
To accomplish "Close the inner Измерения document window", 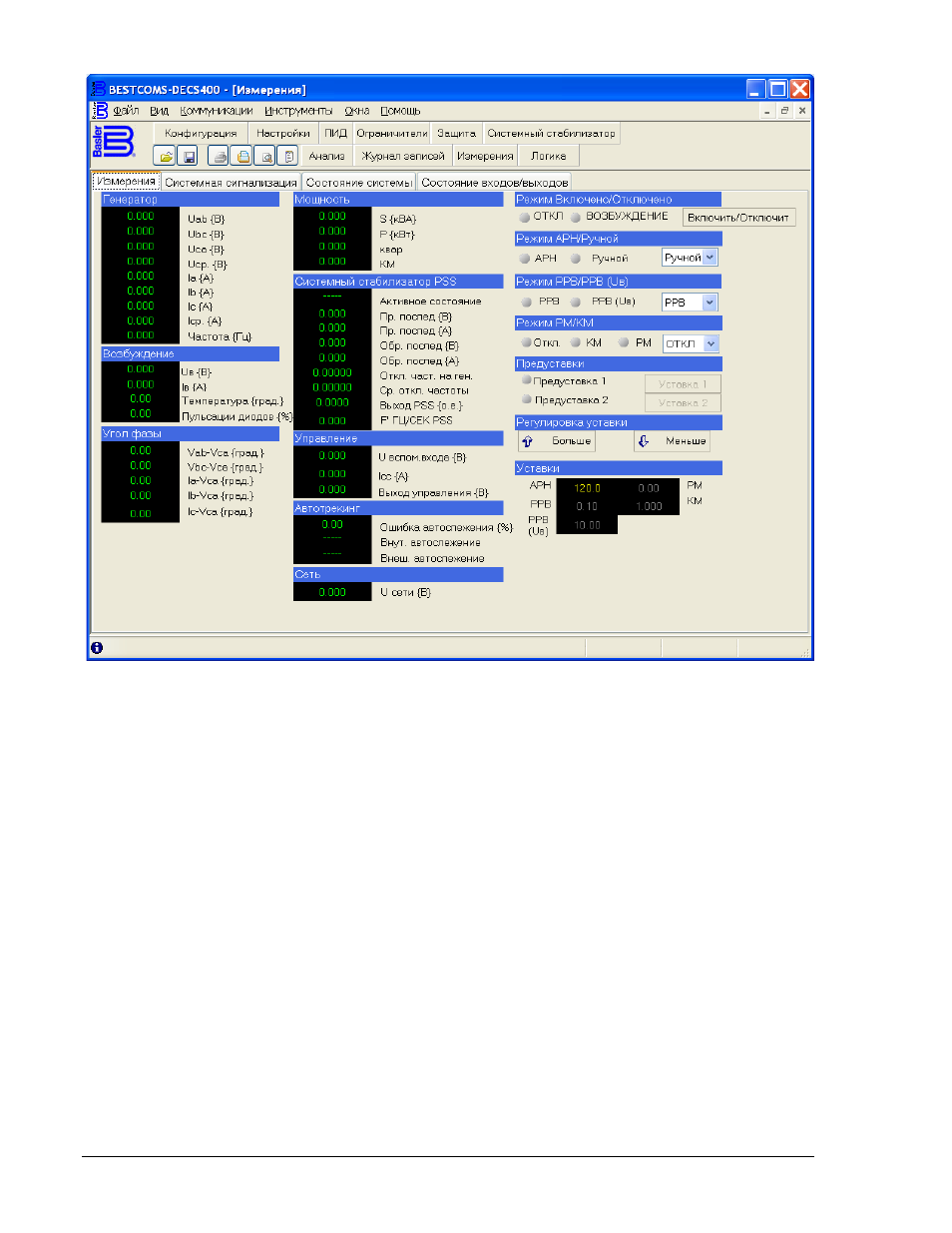I will [802, 111].
